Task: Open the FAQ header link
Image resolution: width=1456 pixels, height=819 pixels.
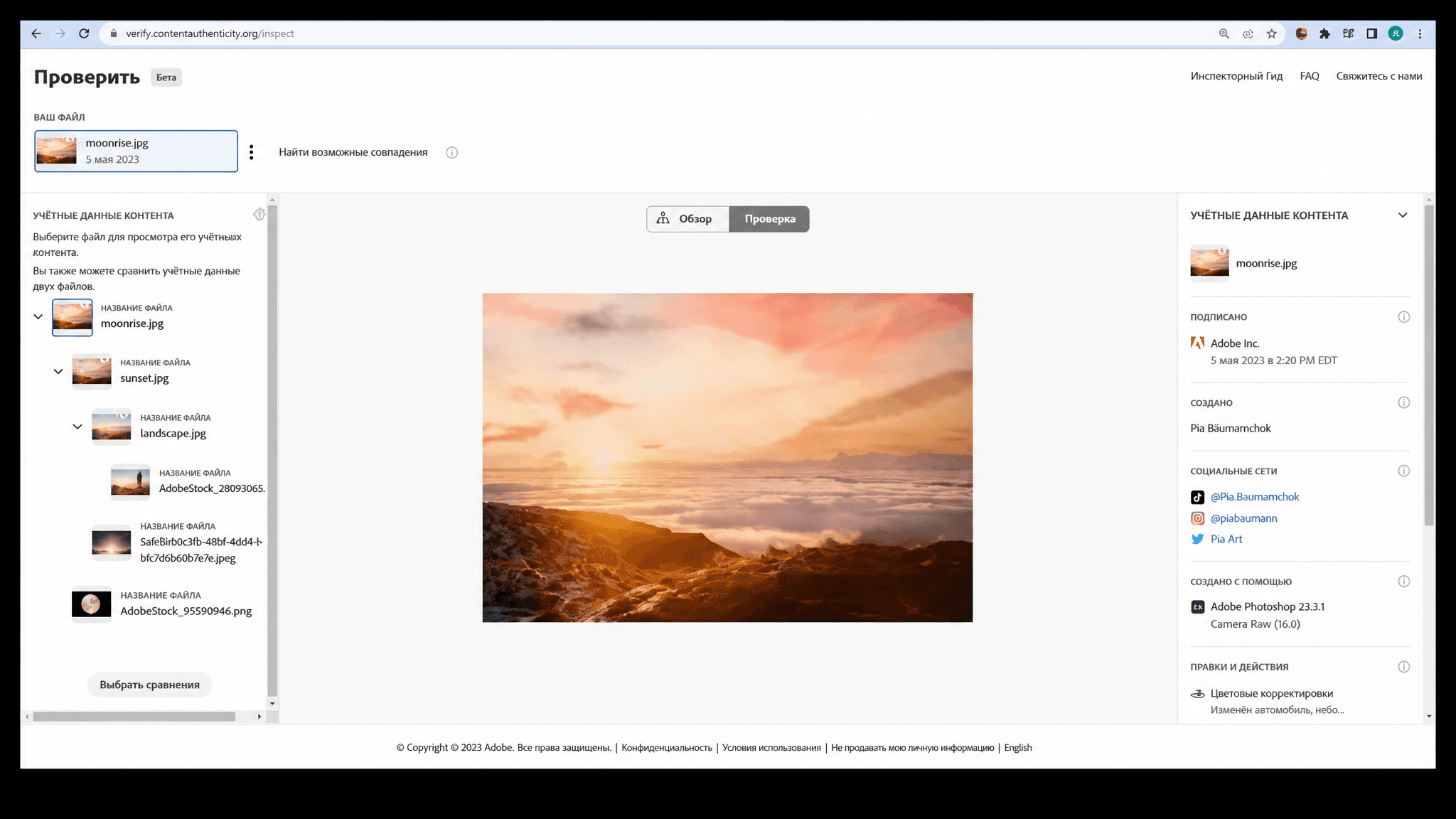Action: click(1310, 76)
